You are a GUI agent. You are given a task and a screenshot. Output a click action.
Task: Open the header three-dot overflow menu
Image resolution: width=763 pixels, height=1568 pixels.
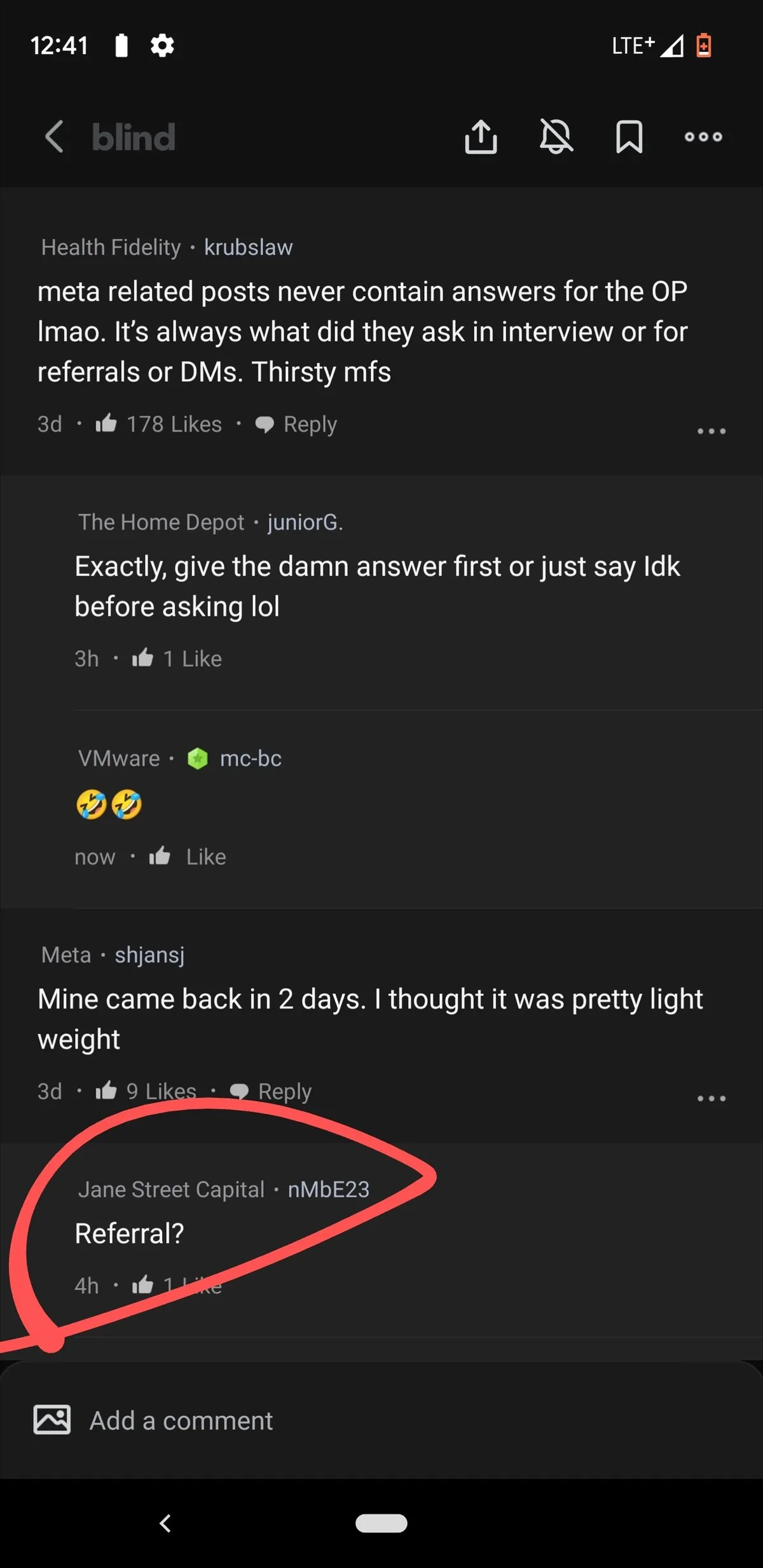(703, 137)
